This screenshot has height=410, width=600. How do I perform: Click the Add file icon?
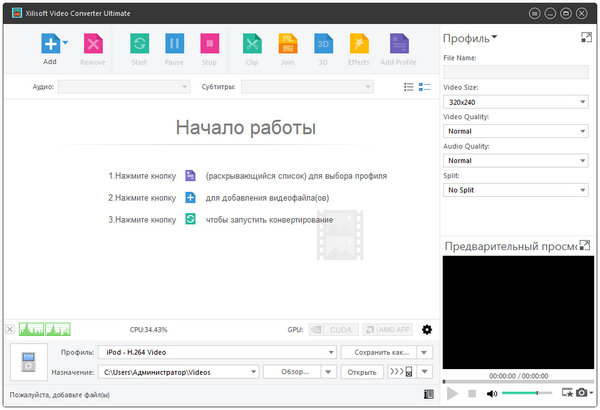pyautogui.click(x=49, y=44)
